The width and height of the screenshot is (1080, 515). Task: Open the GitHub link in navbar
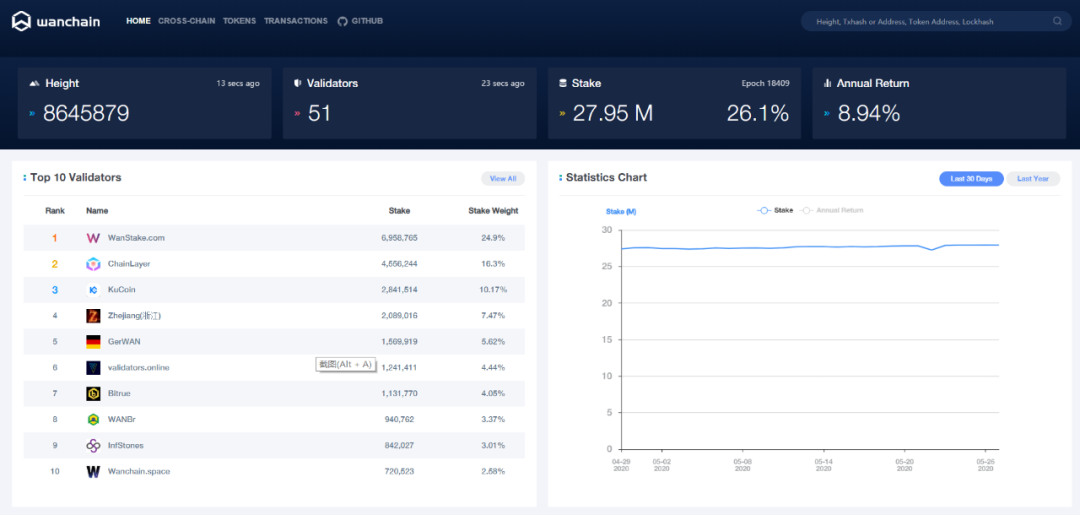pos(361,21)
